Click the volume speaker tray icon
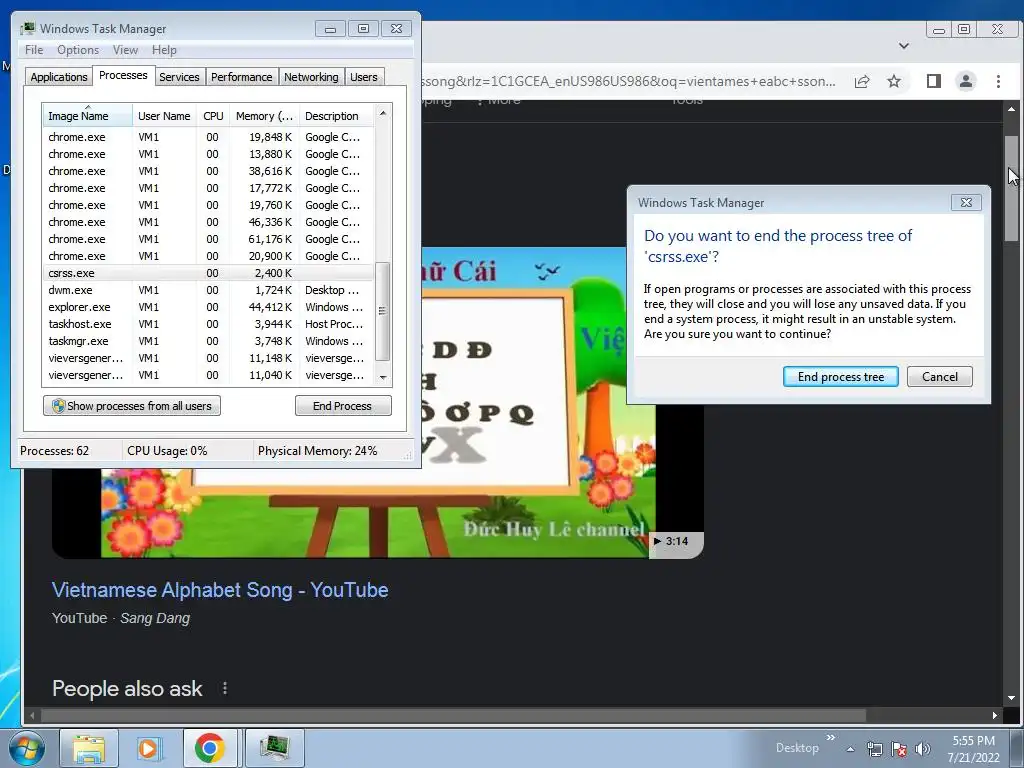Image resolution: width=1024 pixels, height=768 pixels. point(922,749)
